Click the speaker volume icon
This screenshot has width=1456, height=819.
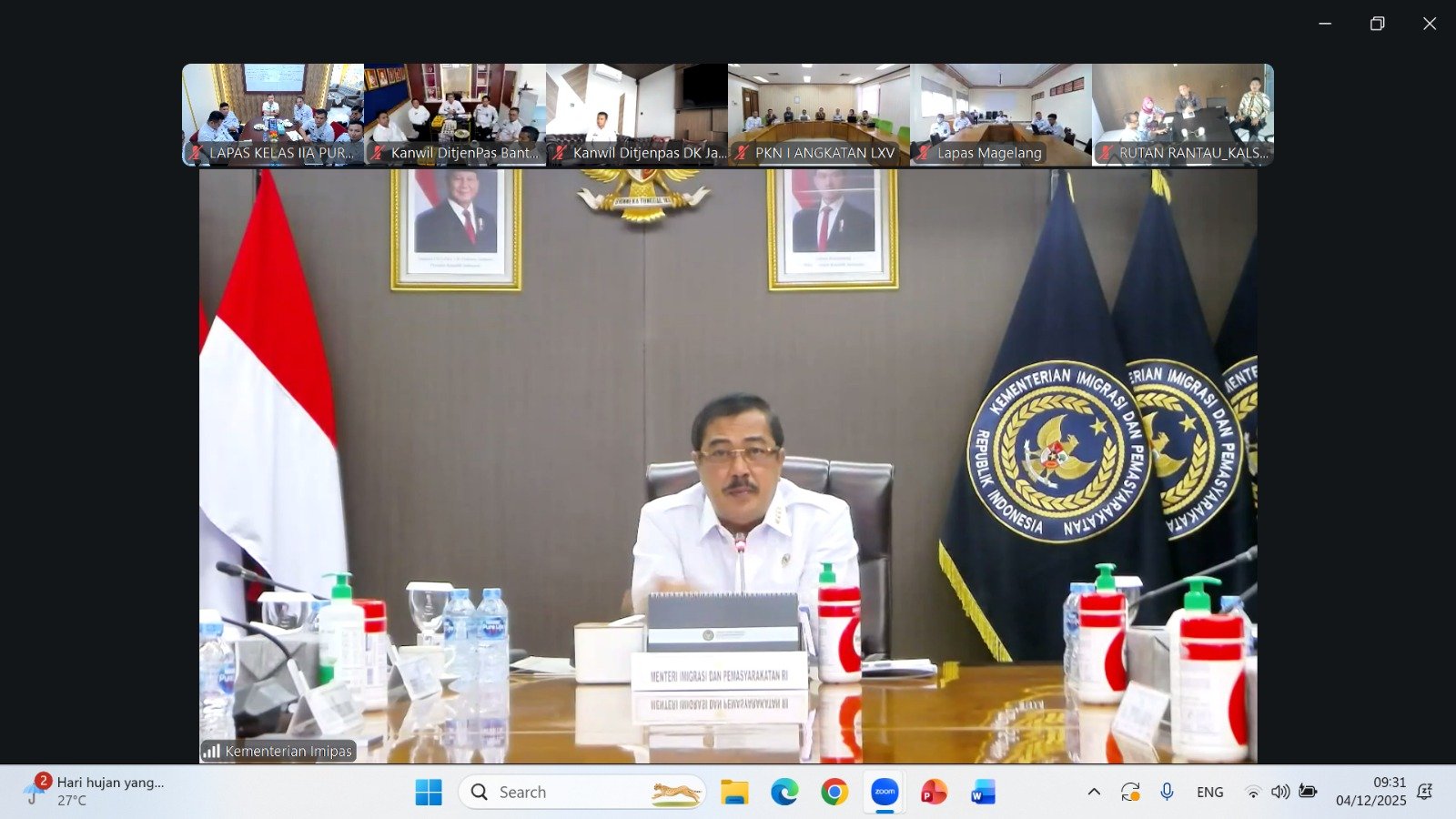[1279, 792]
